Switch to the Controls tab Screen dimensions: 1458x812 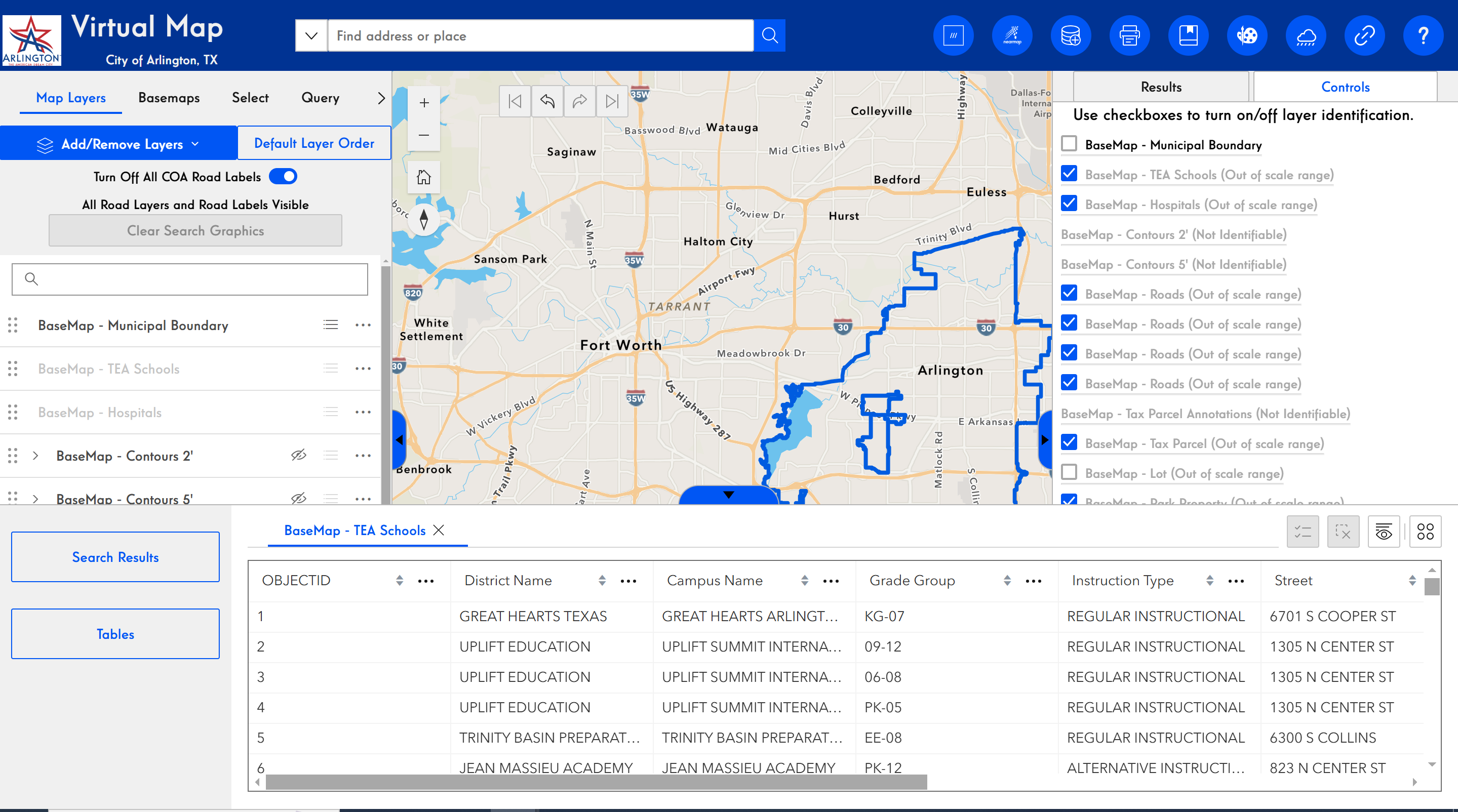(1346, 87)
